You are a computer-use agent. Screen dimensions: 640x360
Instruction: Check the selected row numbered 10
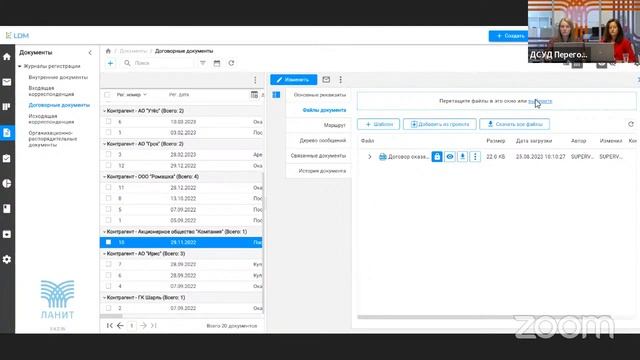click(108, 242)
